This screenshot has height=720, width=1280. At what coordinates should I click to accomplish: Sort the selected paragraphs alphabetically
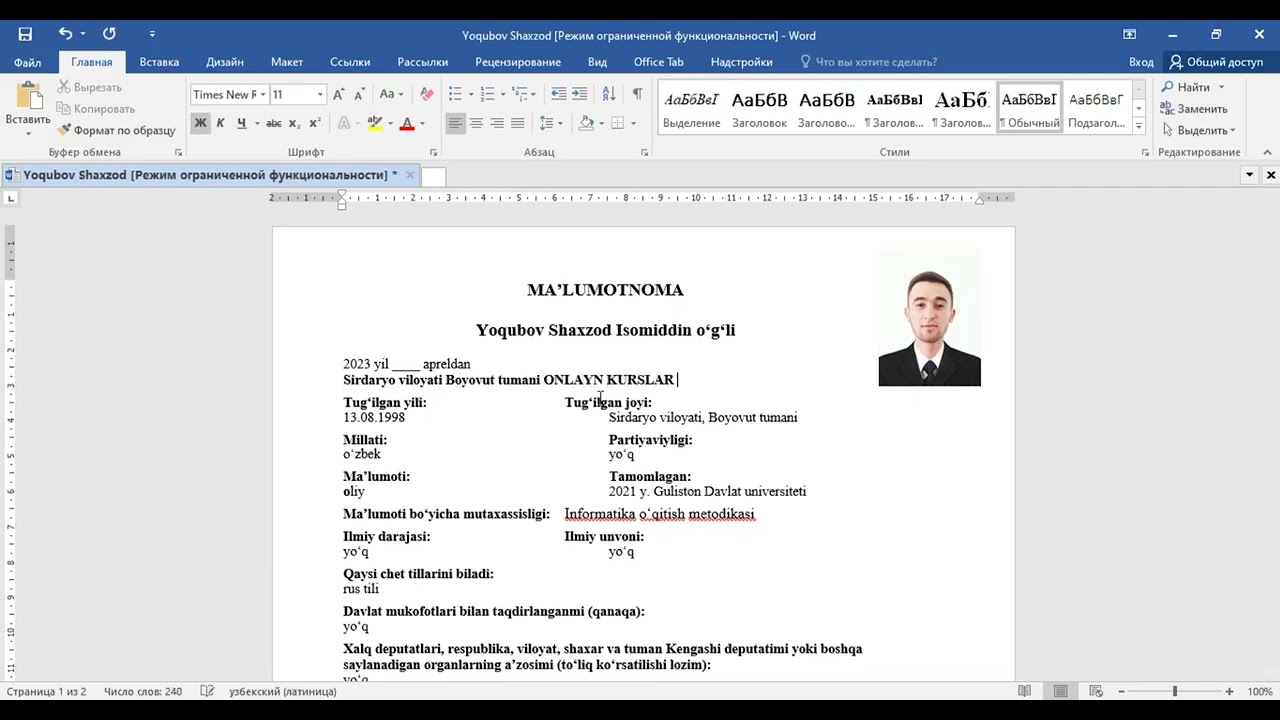[x=610, y=94]
